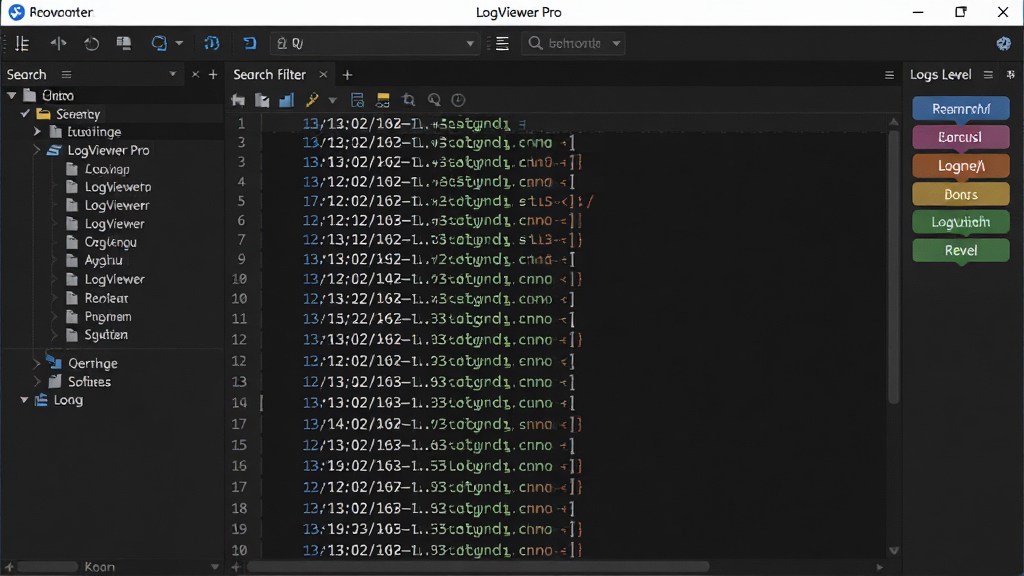Expand the LogViewer Pro tree node
Screen dimensions: 1024x576
click(37, 150)
